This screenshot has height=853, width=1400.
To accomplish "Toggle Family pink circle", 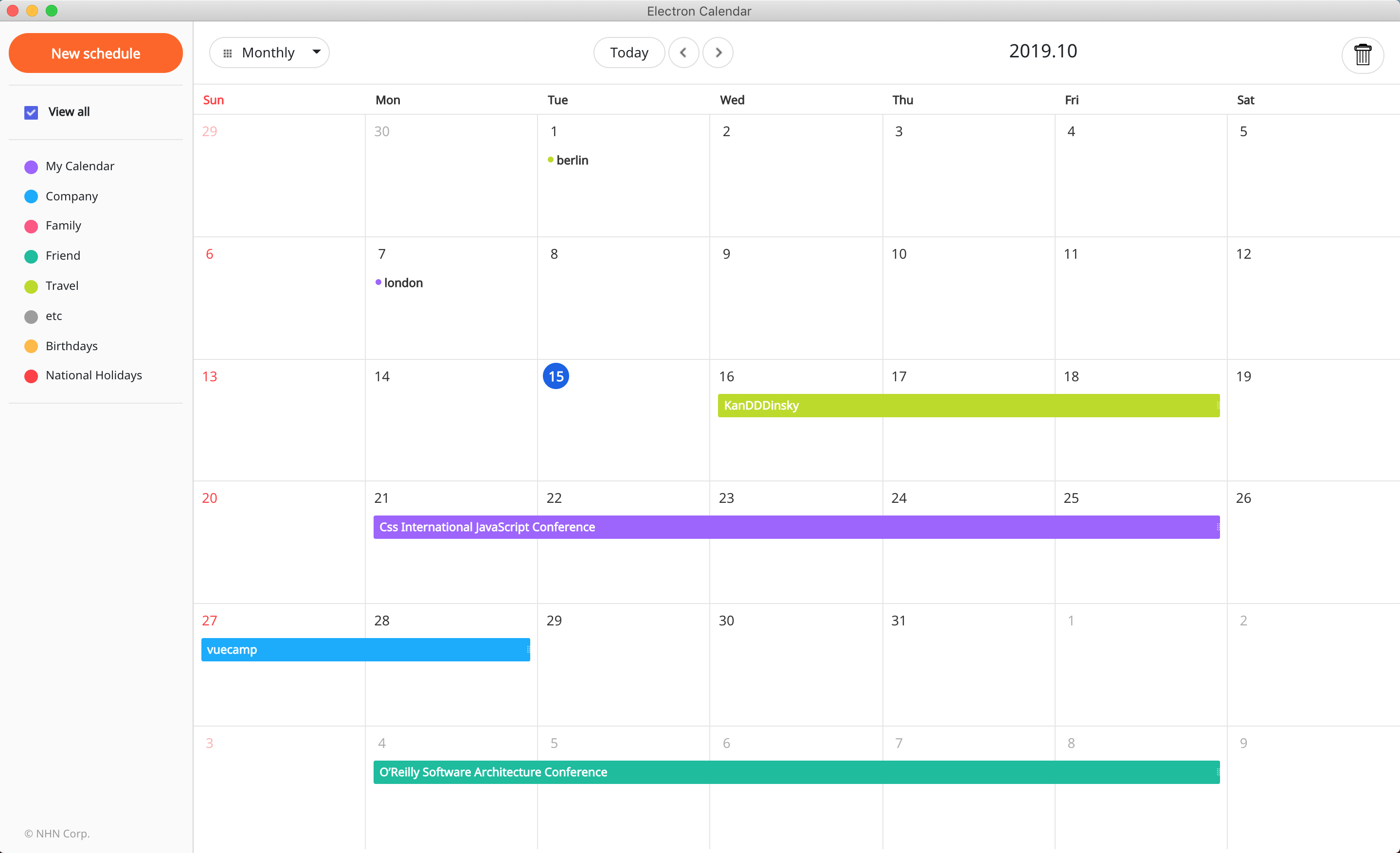I will tap(31, 226).
